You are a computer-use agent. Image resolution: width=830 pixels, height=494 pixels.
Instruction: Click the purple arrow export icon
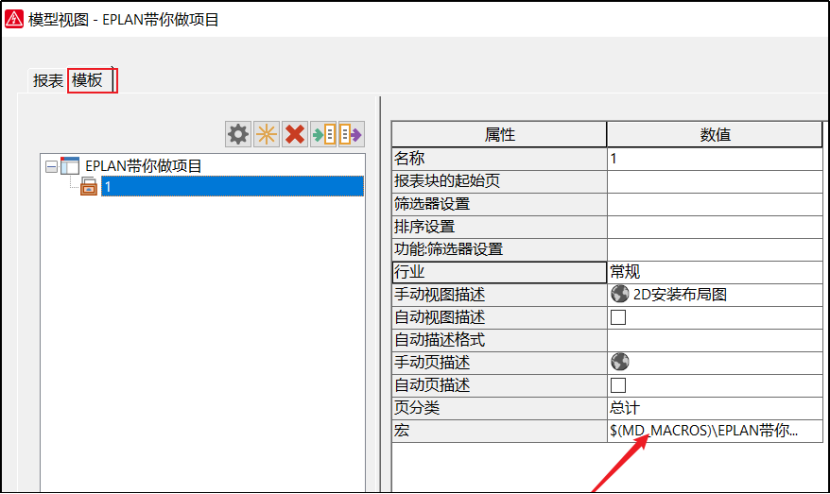click(x=351, y=134)
